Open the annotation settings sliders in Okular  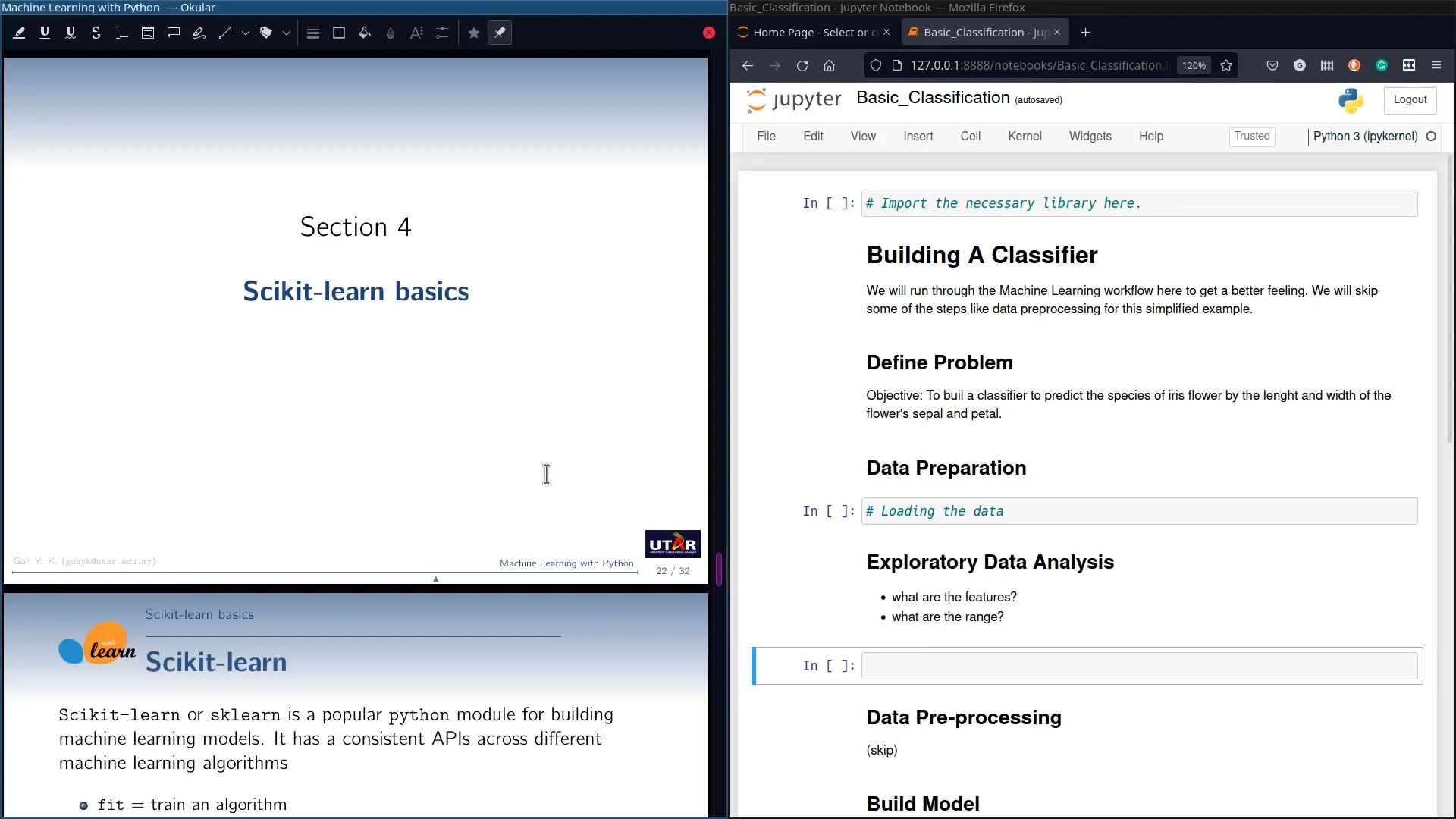pos(442,33)
